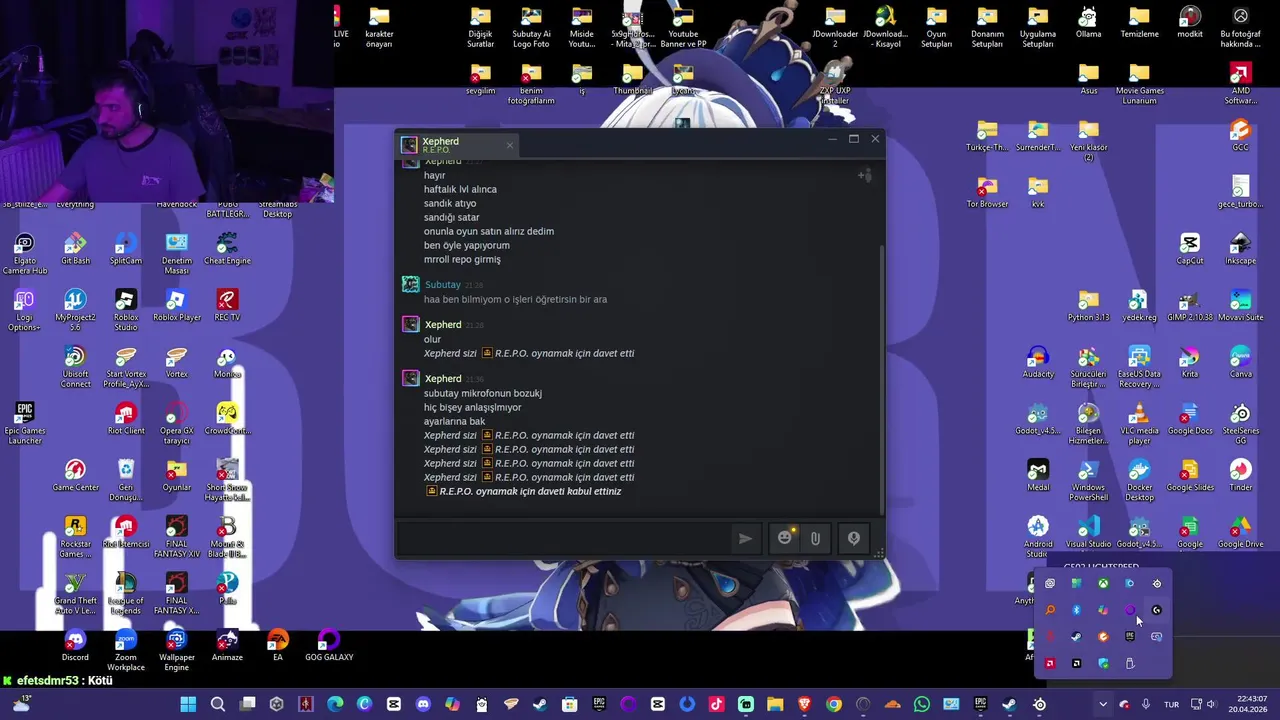Screen dimensions: 1280x720
Task: Open Discord desktop shortcut
Action: (75, 645)
